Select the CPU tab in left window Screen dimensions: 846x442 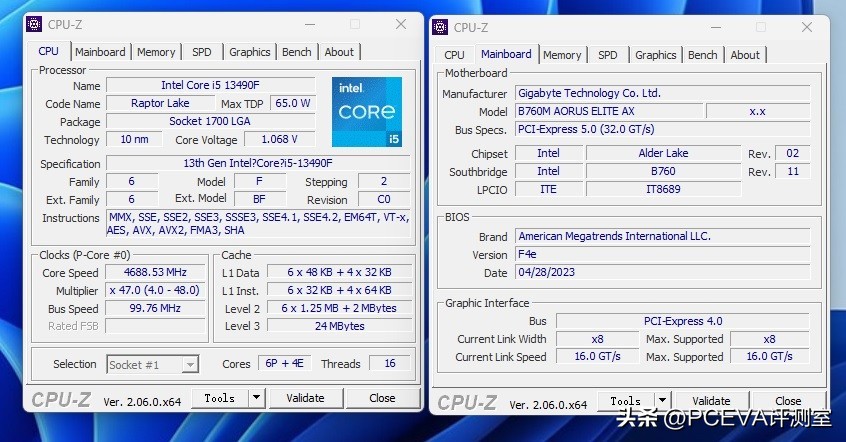pyautogui.click(x=49, y=51)
